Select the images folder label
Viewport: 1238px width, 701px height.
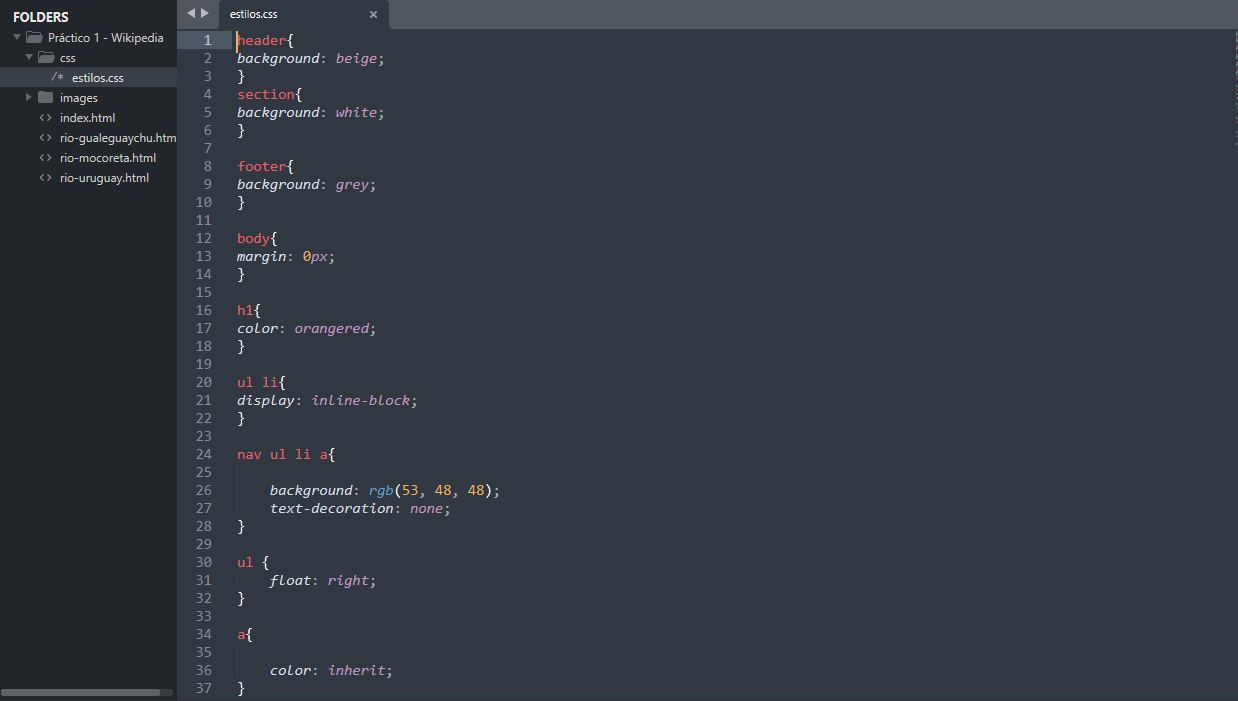click(79, 98)
